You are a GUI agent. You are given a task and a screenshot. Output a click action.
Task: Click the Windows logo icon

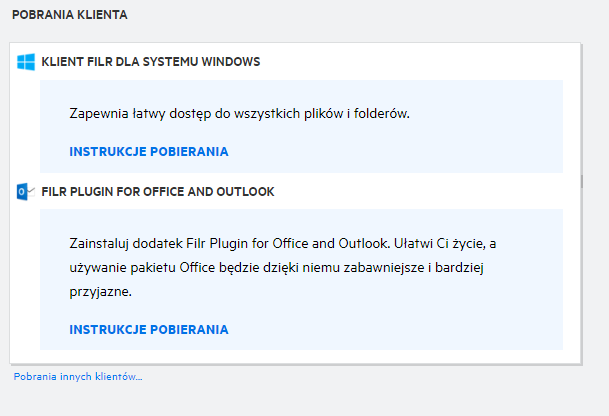(26, 62)
